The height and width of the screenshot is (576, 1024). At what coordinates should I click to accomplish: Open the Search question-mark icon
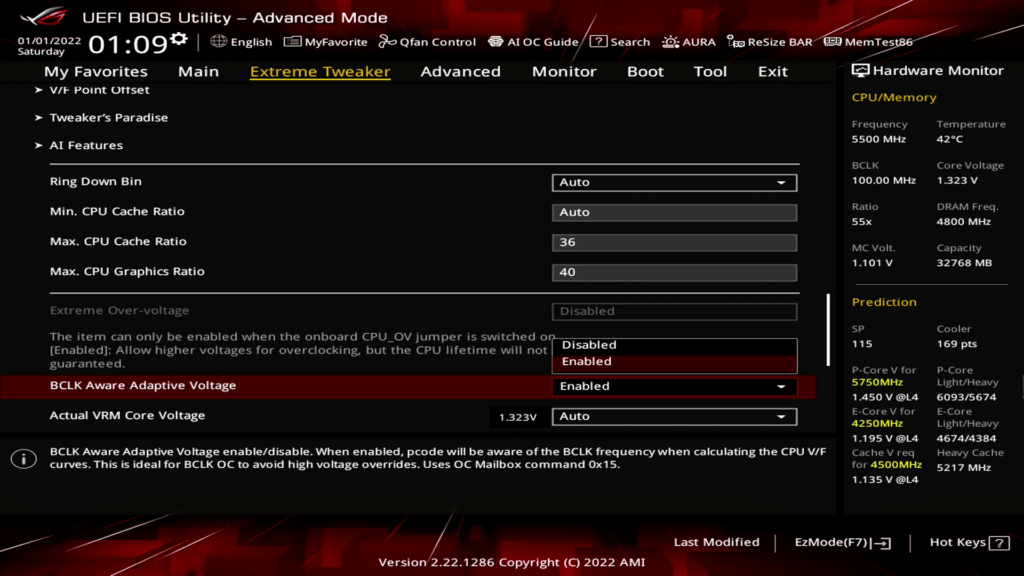(598, 42)
